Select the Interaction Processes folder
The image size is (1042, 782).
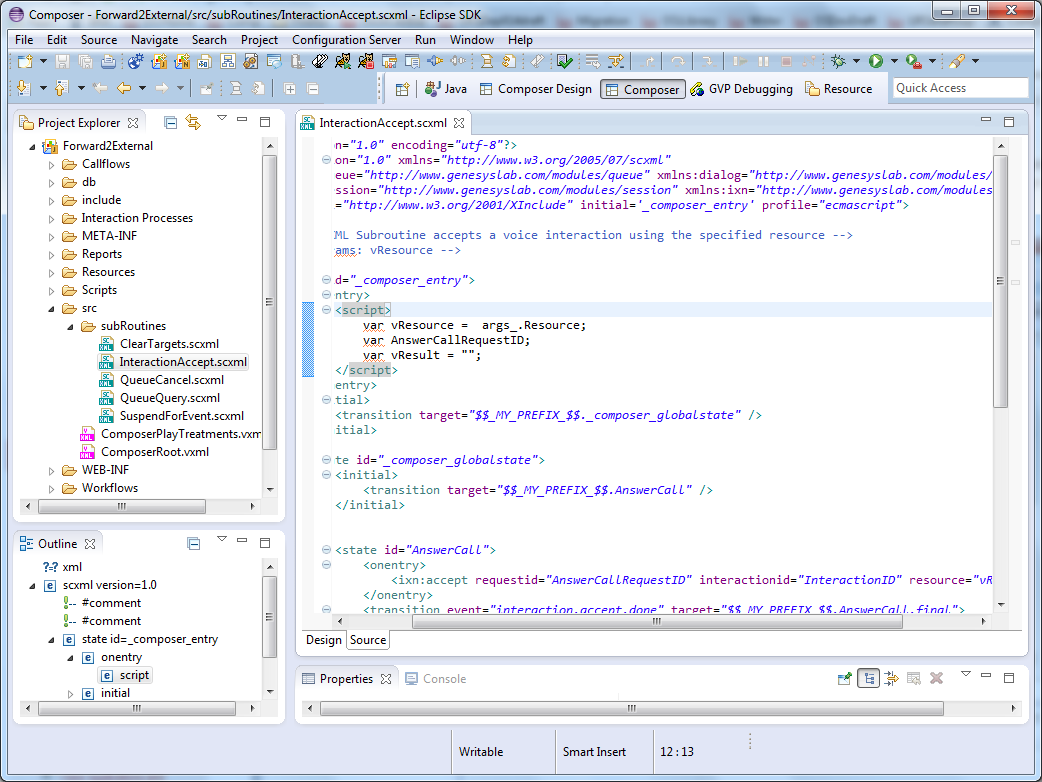click(x=137, y=218)
